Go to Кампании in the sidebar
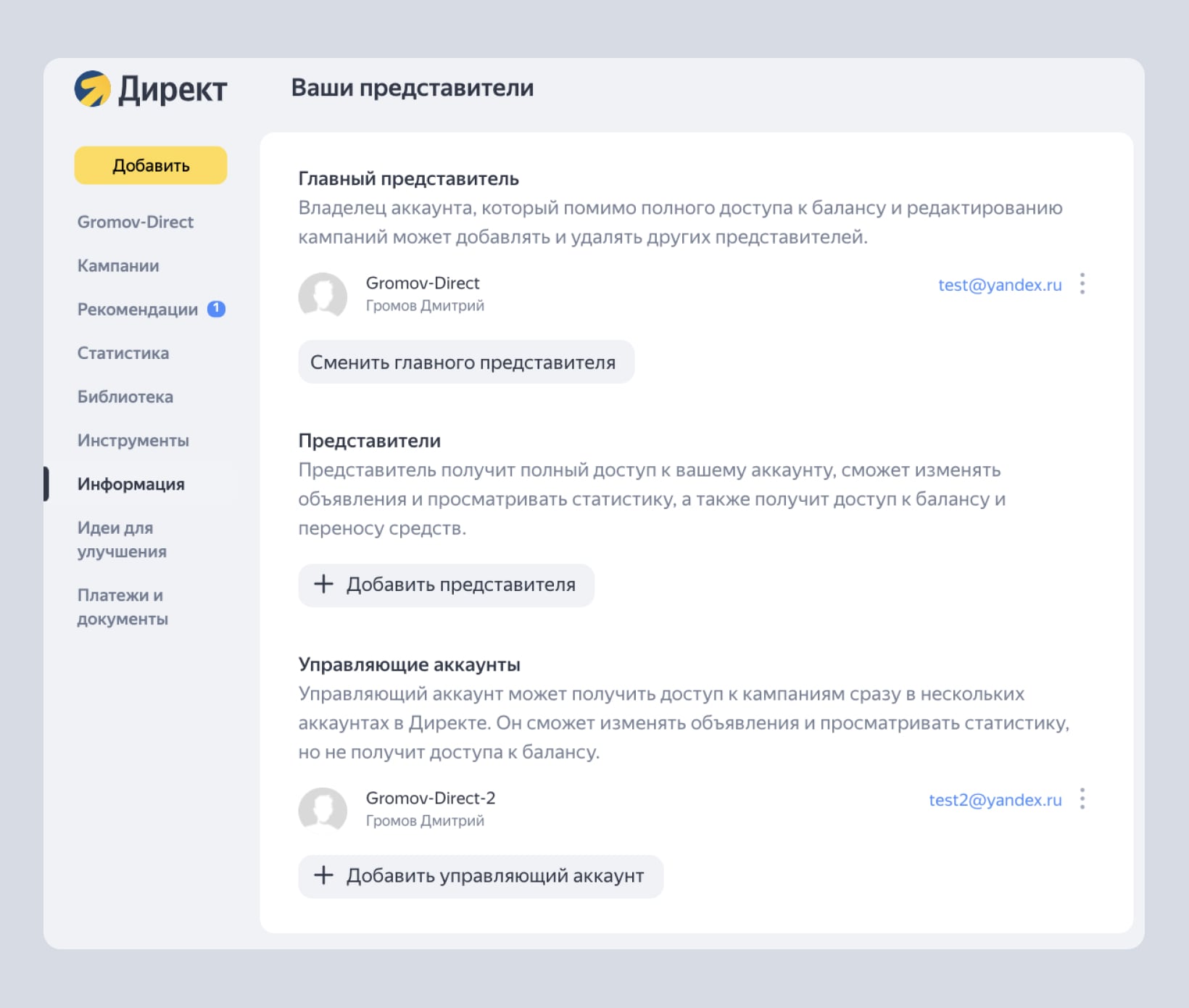This screenshot has width=1189, height=1008. pos(118,265)
